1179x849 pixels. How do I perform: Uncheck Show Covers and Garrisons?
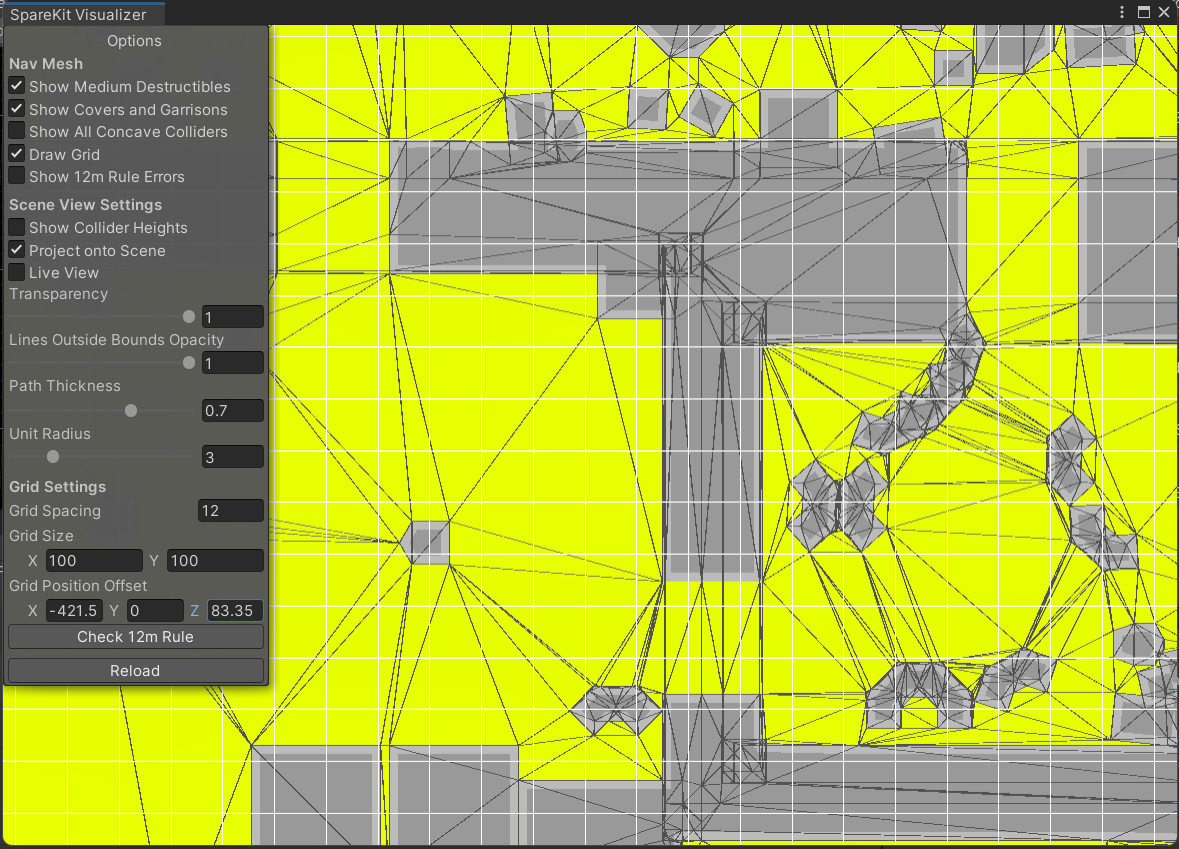pos(17,109)
